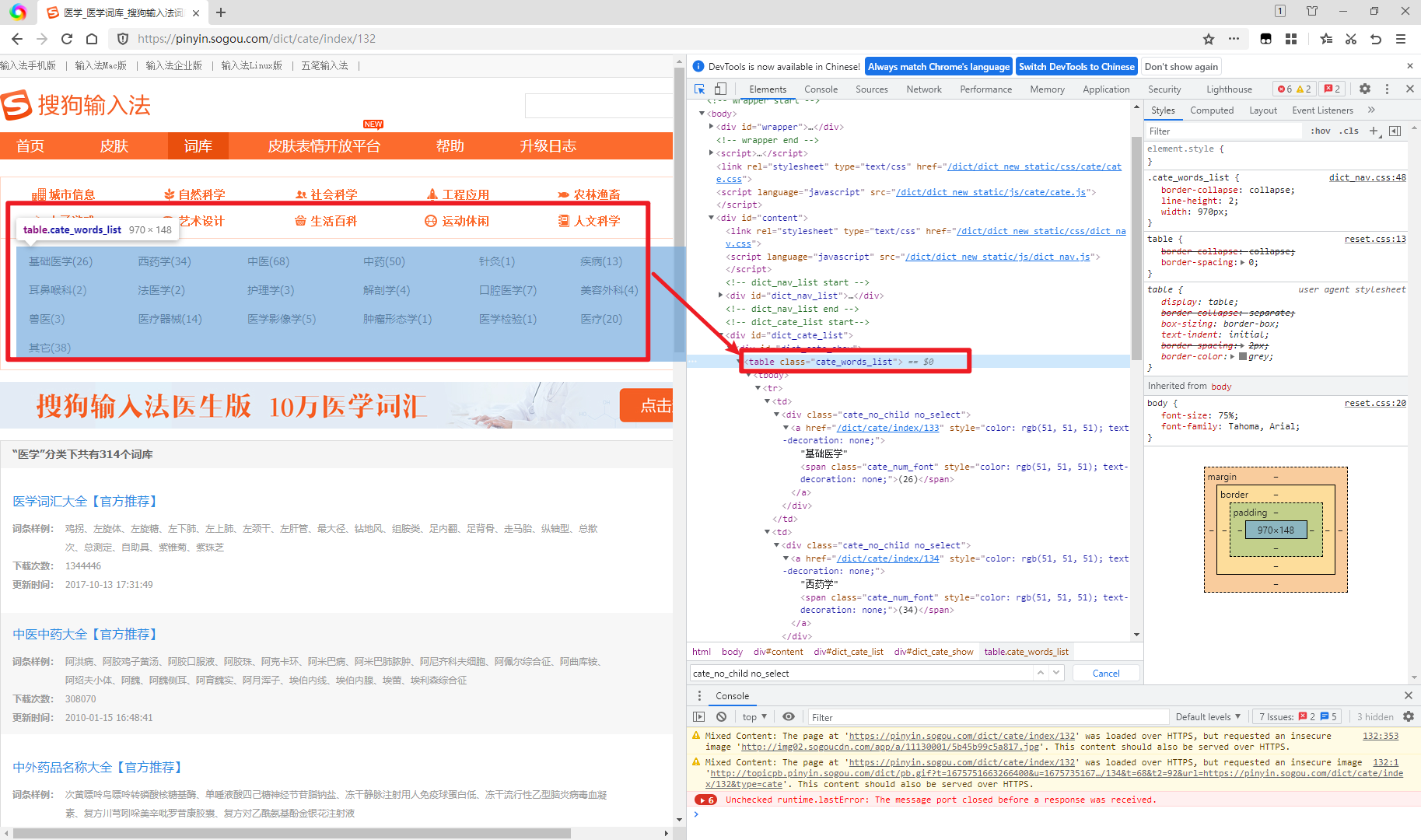Focus the Styles filter input
Image resolution: width=1421 pixels, height=840 pixels.
coord(1223,131)
